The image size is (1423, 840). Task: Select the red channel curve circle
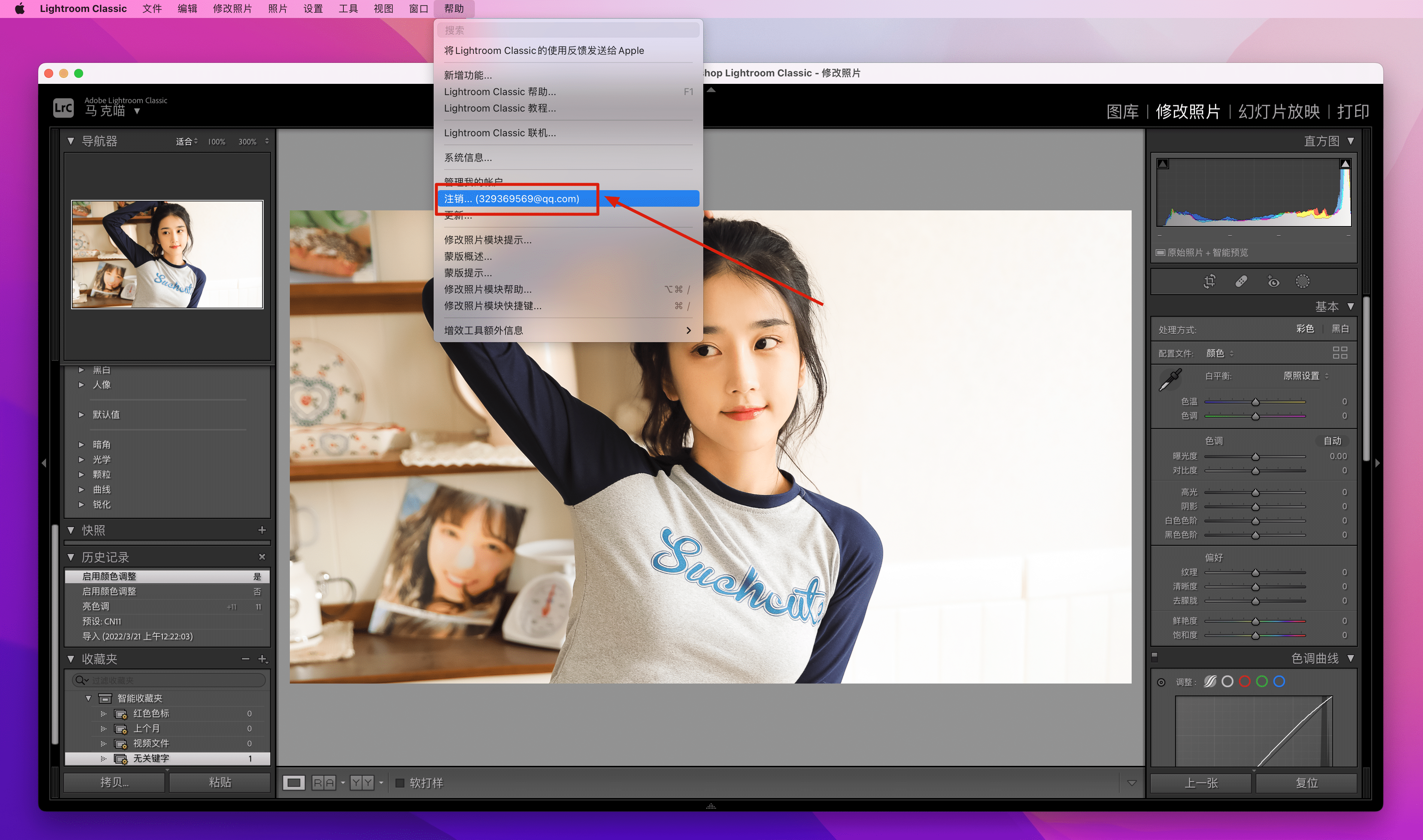(x=1244, y=682)
